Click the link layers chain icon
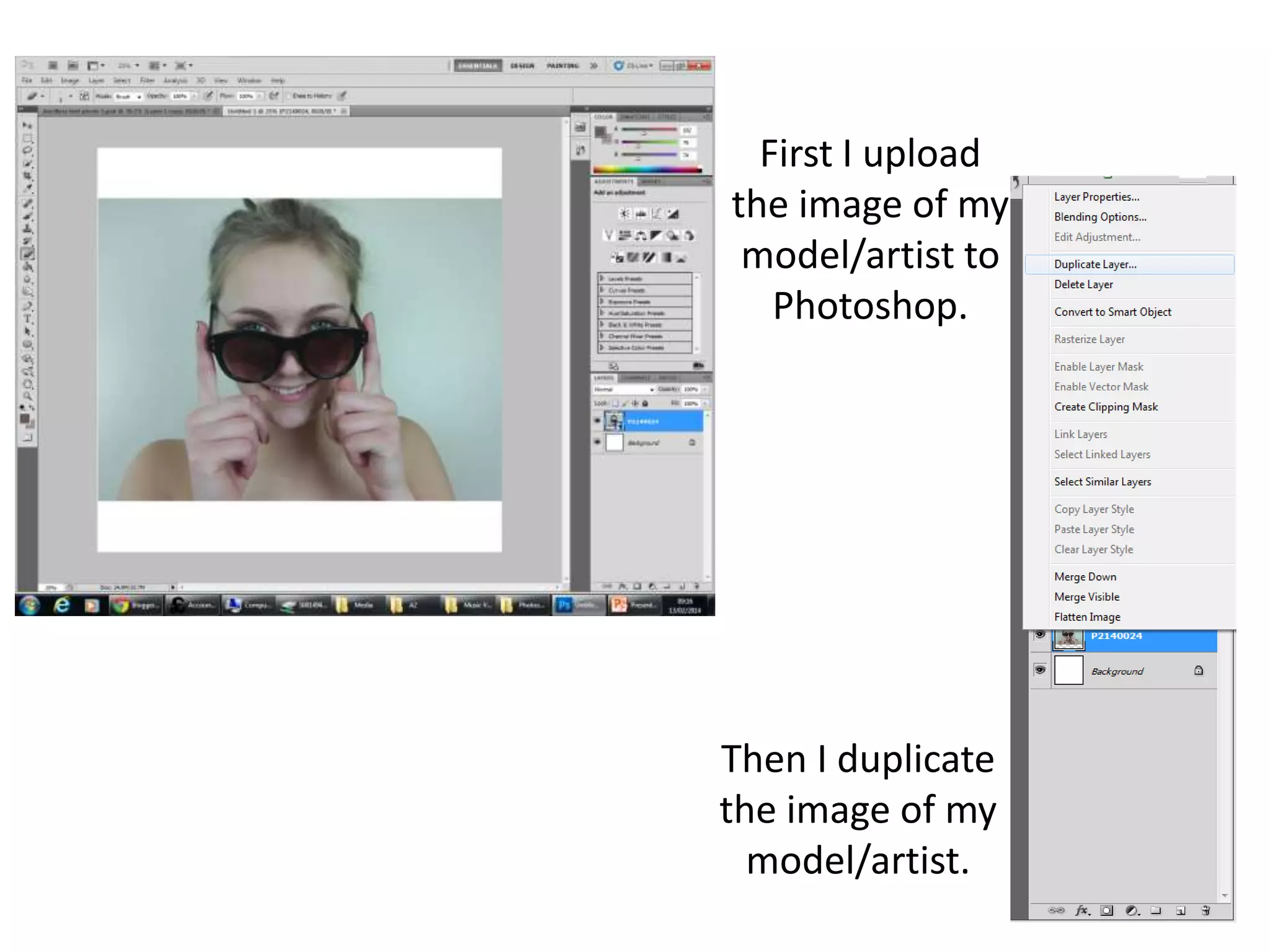The width and height of the screenshot is (1270, 952). point(1056,910)
